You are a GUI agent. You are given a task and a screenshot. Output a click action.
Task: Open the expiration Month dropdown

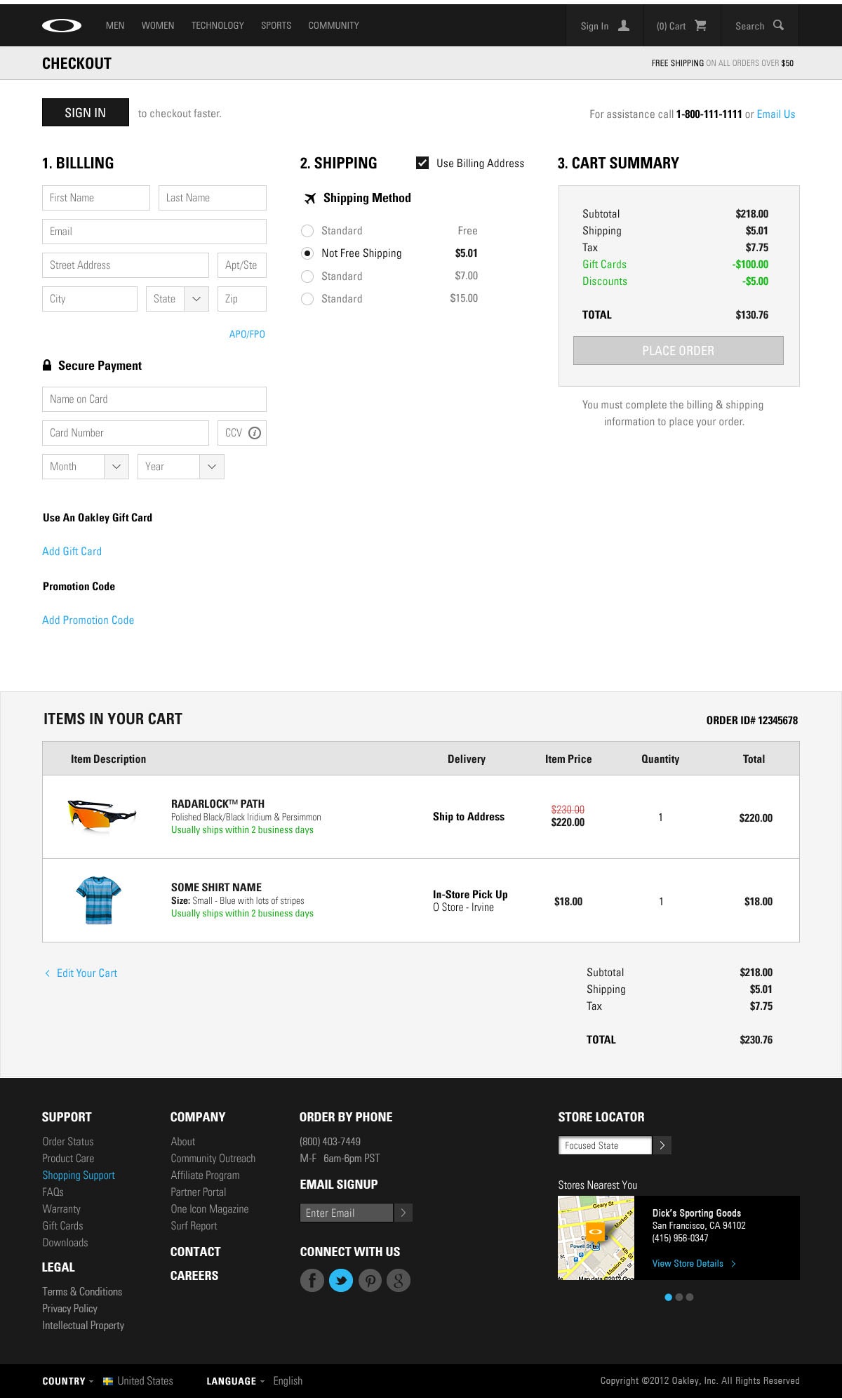(86, 467)
